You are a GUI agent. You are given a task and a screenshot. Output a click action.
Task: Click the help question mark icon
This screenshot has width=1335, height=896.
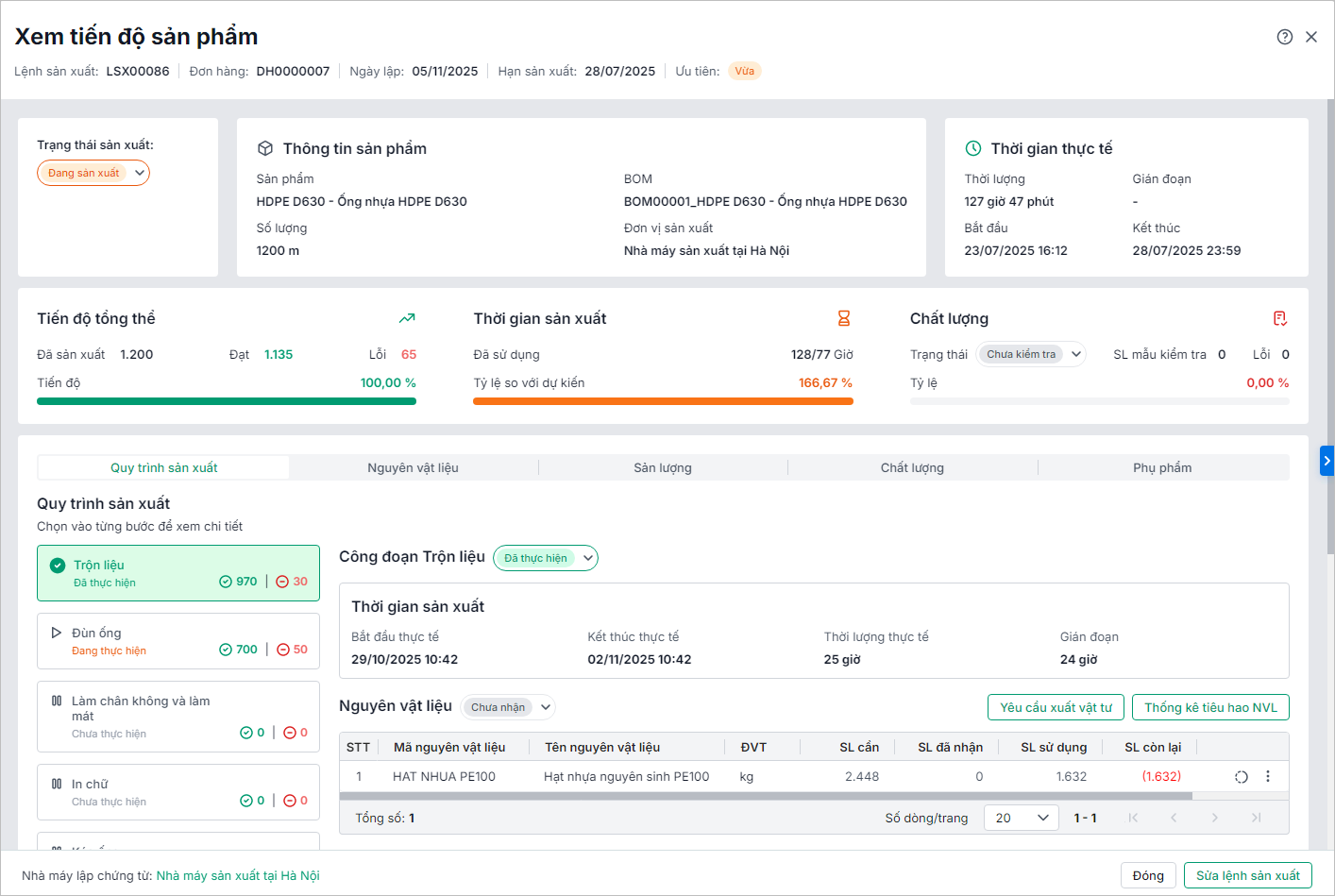click(x=1284, y=37)
